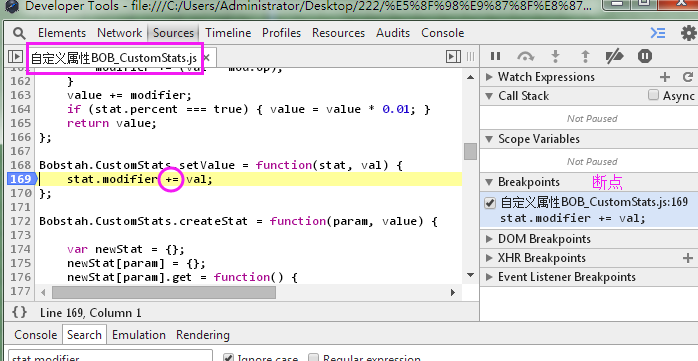Switch to the Elements panel
Screen dimensions: 698x361
(x=62, y=33)
